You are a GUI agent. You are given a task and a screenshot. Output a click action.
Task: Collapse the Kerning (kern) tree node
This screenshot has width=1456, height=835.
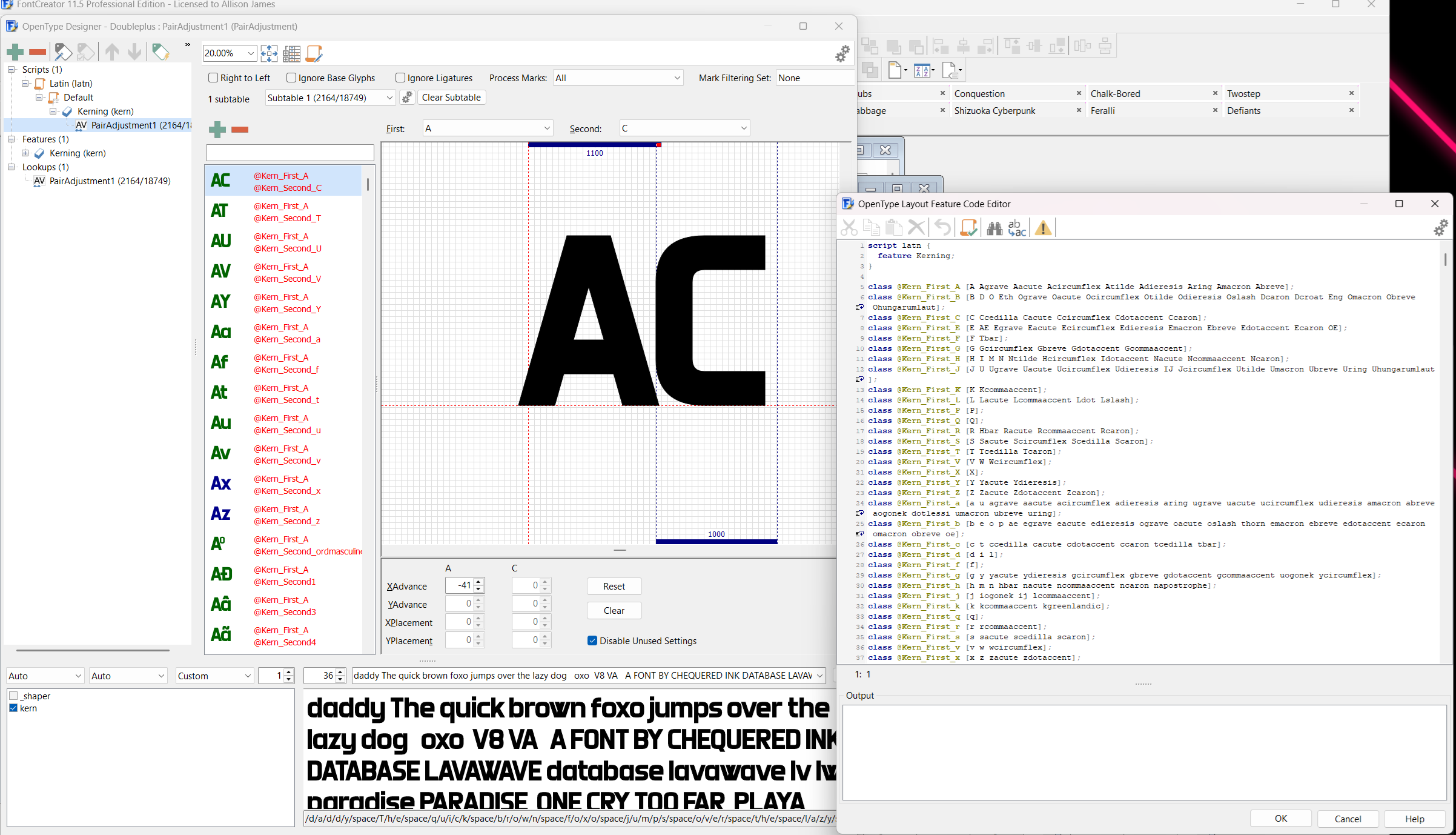[53, 111]
